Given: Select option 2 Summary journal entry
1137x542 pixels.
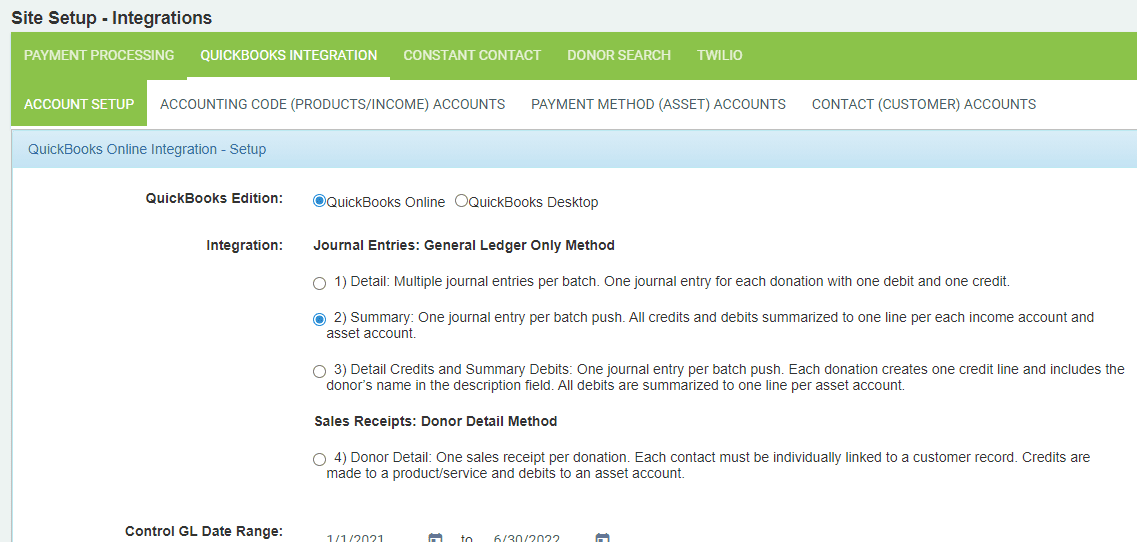Looking at the screenshot, I should pos(319,319).
